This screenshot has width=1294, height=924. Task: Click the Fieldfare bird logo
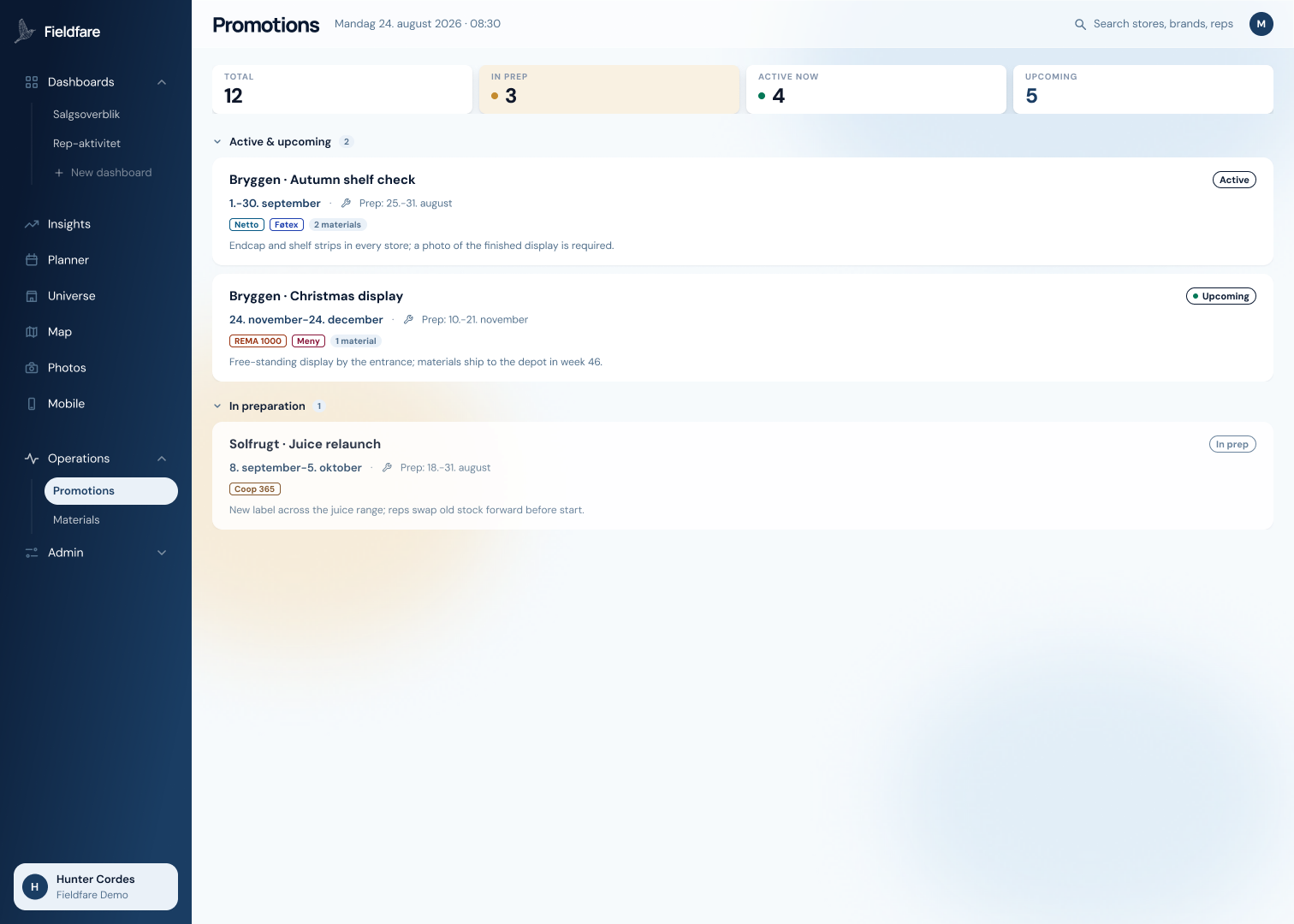24,32
